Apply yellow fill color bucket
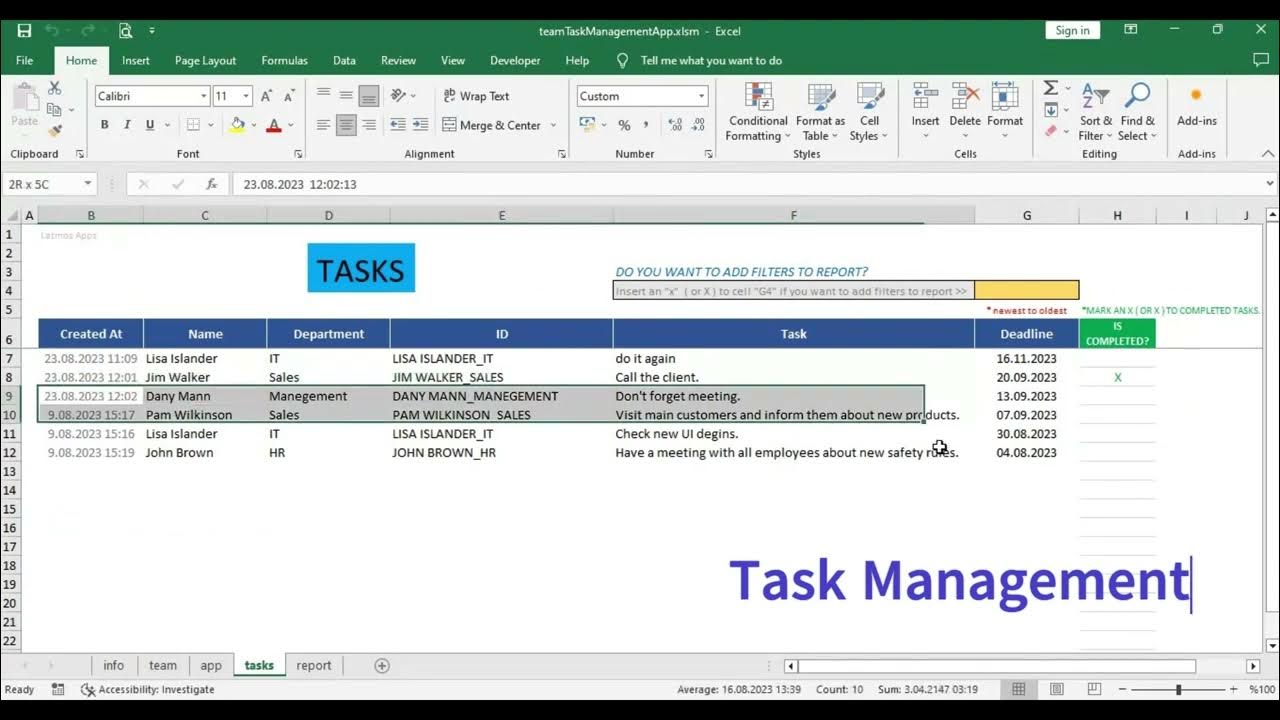1280x720 pixels. coord(237,125)
